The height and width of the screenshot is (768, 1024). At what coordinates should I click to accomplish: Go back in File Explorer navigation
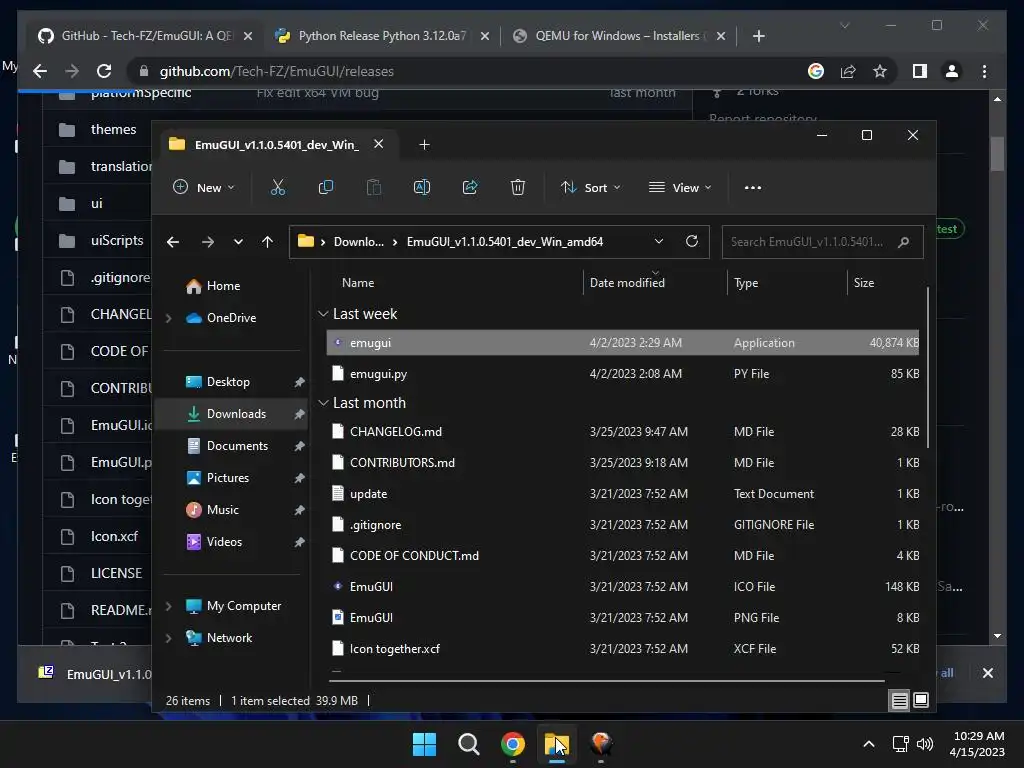click(x=173, y=242)
